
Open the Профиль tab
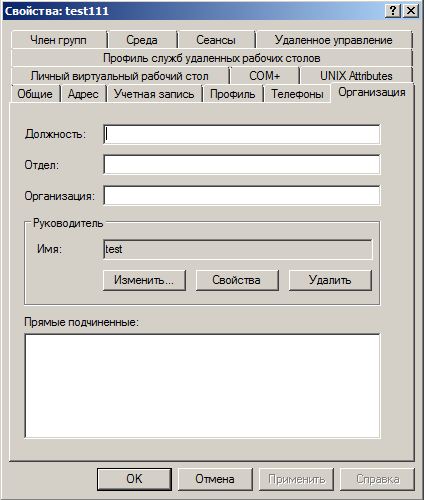point(233,94)
